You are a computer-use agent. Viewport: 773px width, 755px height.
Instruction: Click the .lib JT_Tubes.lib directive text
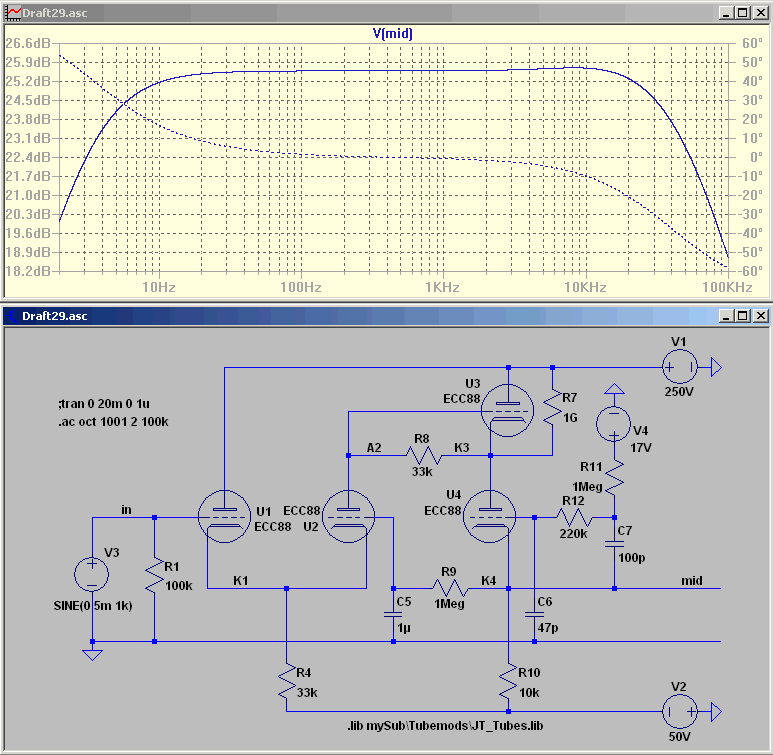pyautogui.click(x=446, y=726)
